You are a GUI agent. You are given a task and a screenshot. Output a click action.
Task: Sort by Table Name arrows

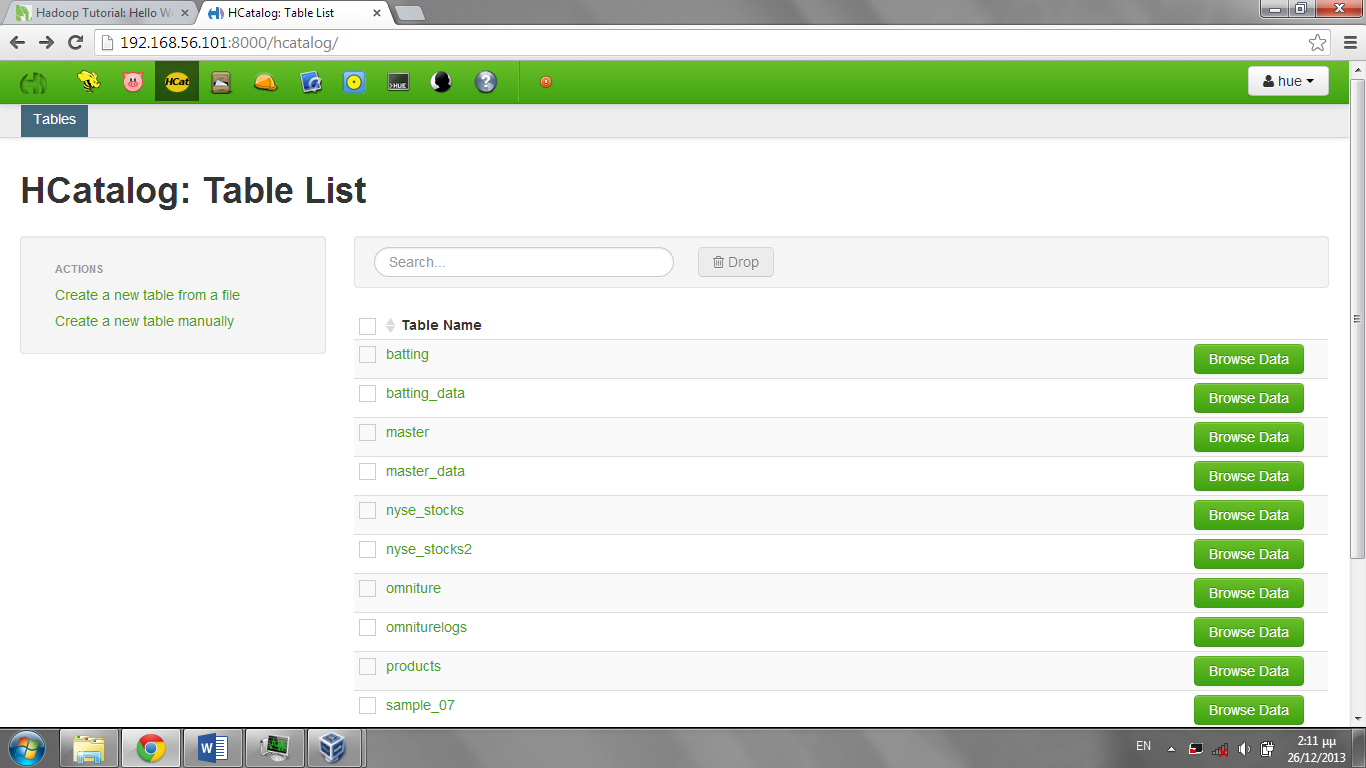click(x=390, y=325)
